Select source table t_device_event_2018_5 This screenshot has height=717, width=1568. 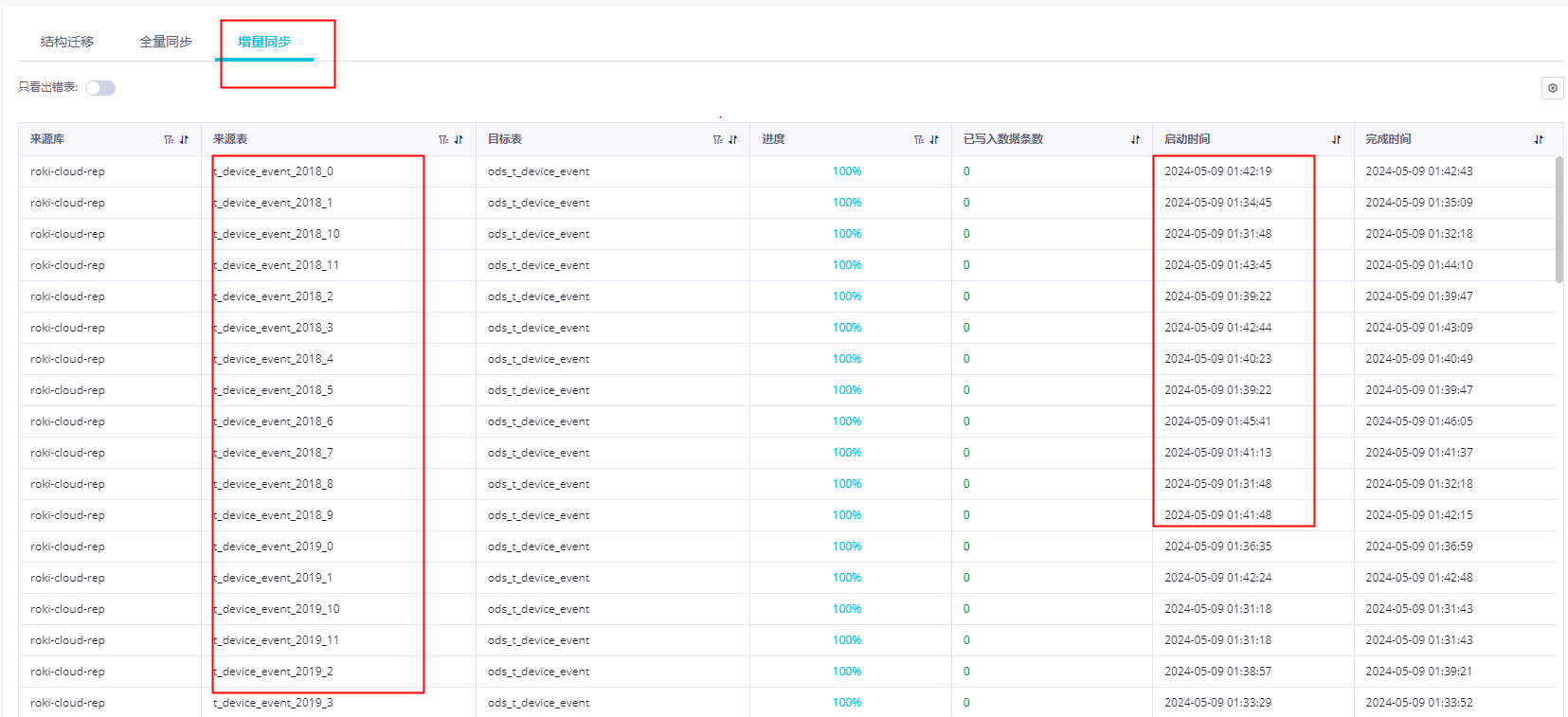point(273,390)
